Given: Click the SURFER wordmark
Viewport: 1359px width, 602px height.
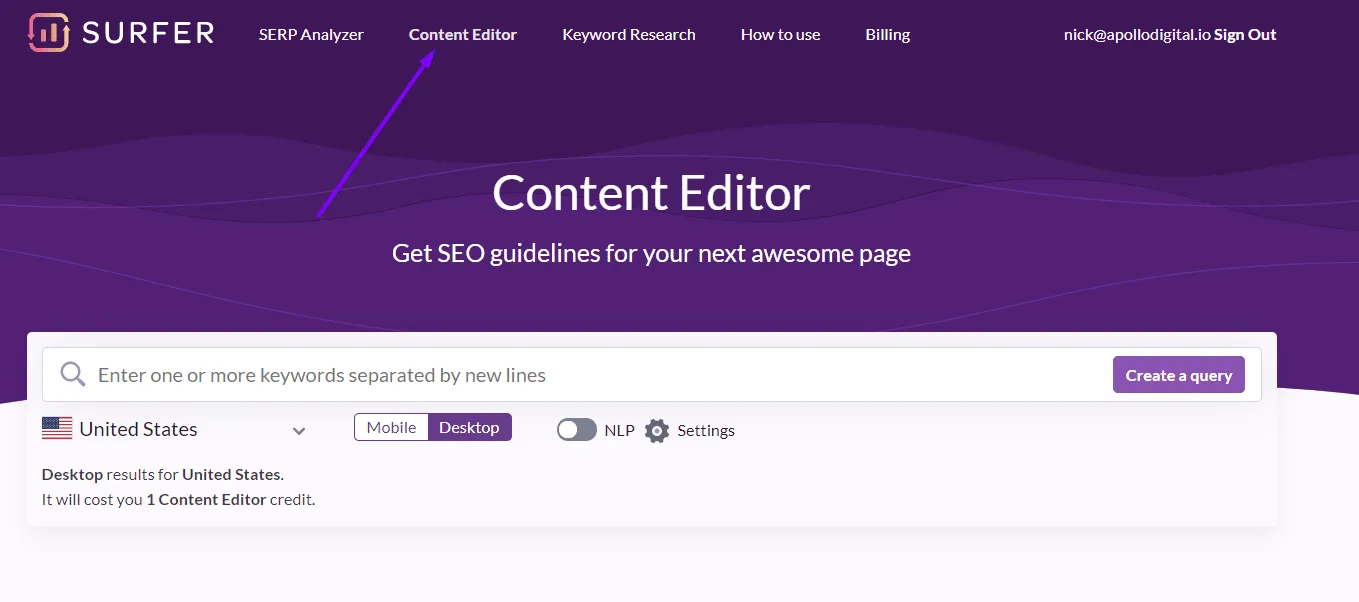Looking at the screenshot, I should [x=148, y=33].
